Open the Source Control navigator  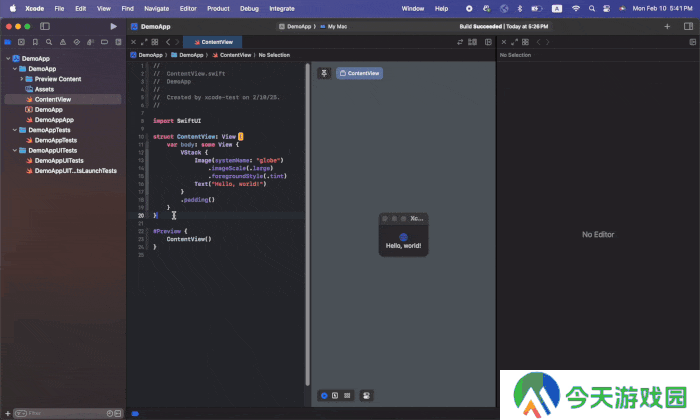(x=21, y=42)
